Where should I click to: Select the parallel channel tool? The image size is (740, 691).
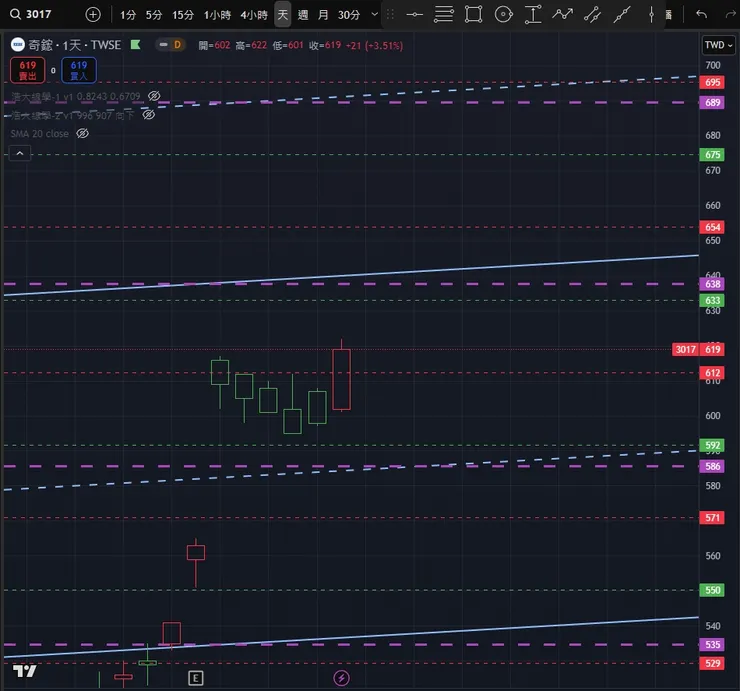(592, 15)
